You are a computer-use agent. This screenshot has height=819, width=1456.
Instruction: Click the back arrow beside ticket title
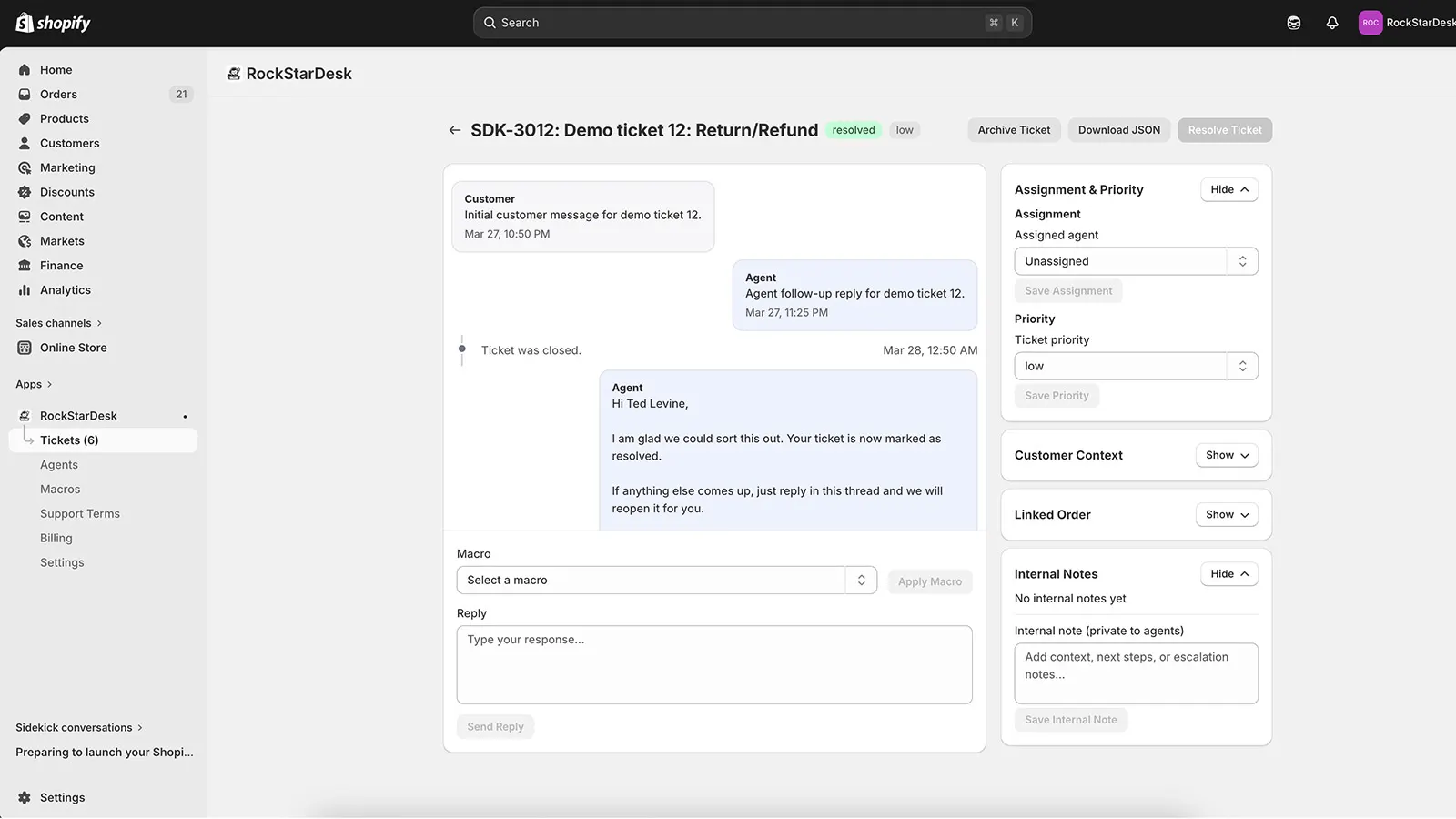455,131
